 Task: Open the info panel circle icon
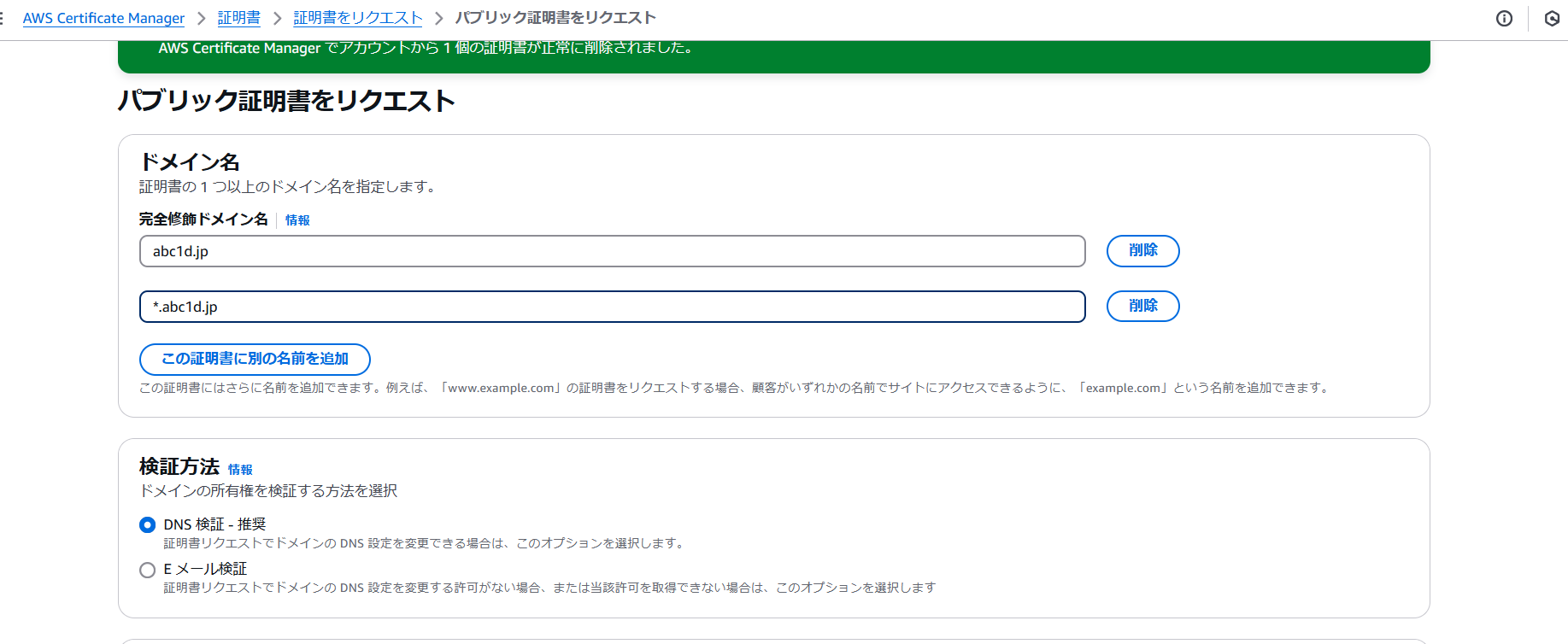coord(1504,19)
